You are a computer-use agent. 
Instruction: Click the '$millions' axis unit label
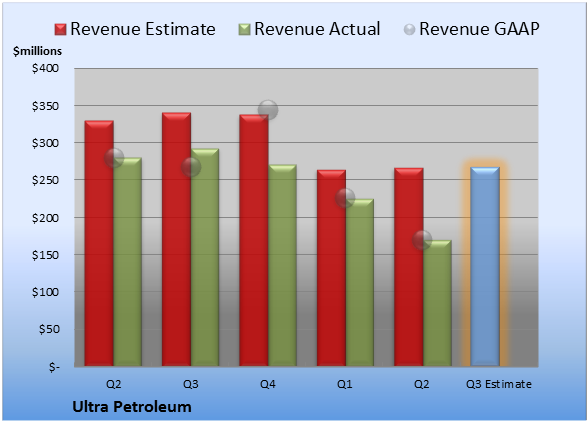tap(38, 51)
